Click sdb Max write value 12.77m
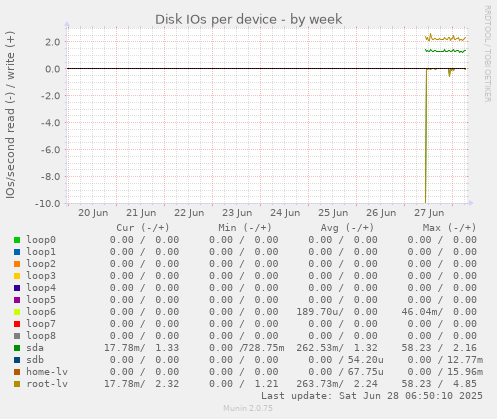The image size is (497, 419). [x=465, y=360]
